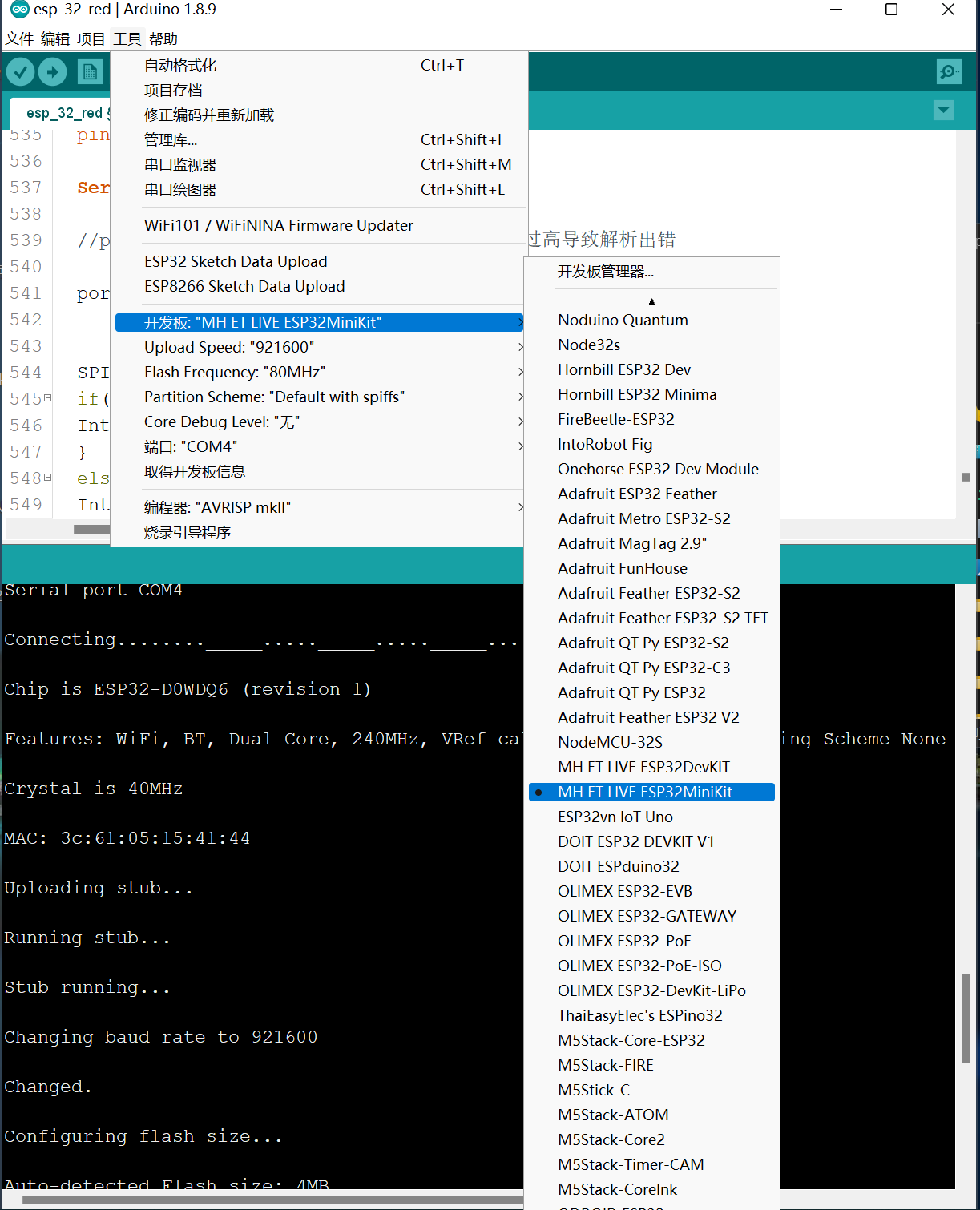This screenshot has width=980, height=1210.
Task: Select the checked MH ET LIVE ESP32MiniKit board
Action: click(x=651, y=792)
